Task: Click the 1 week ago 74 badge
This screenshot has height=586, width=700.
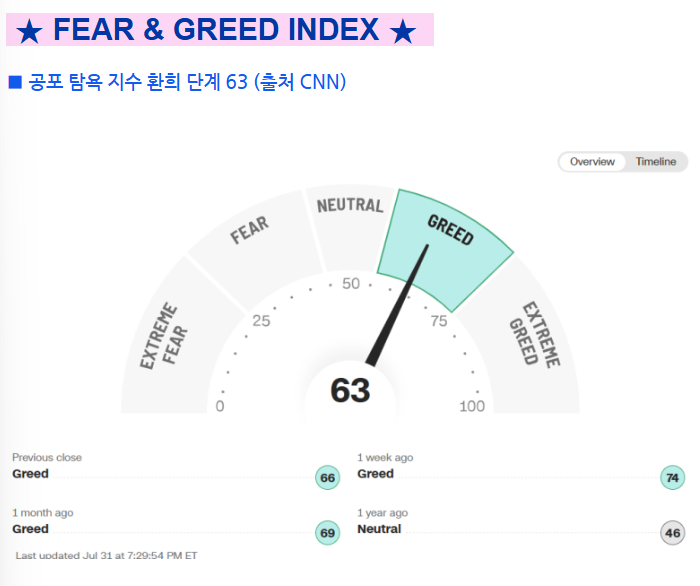Action: coord(672,478)
